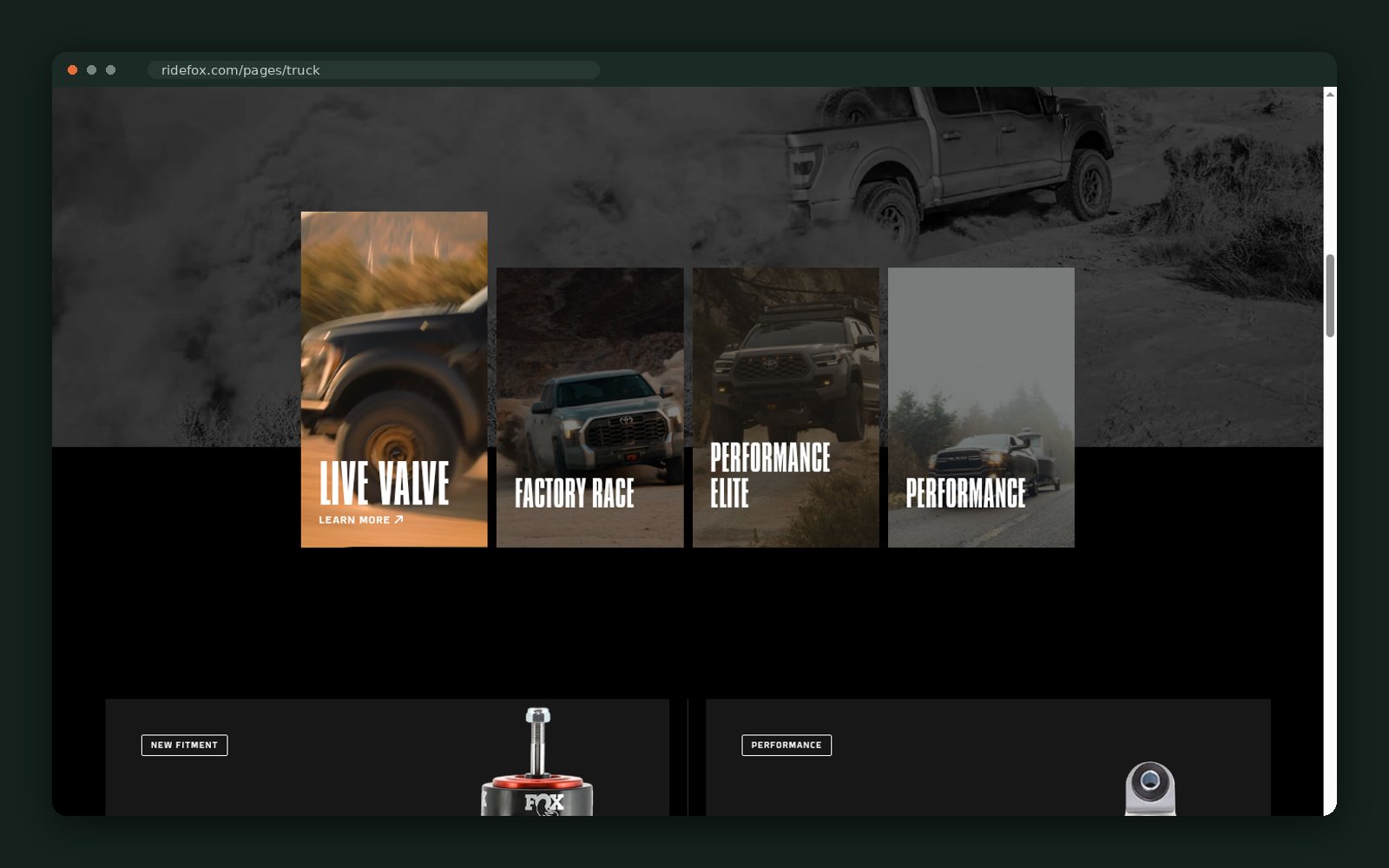The image size is (1389, 868).
Task: Click the FACTORY RACE heading text
Action: [575, 493]
